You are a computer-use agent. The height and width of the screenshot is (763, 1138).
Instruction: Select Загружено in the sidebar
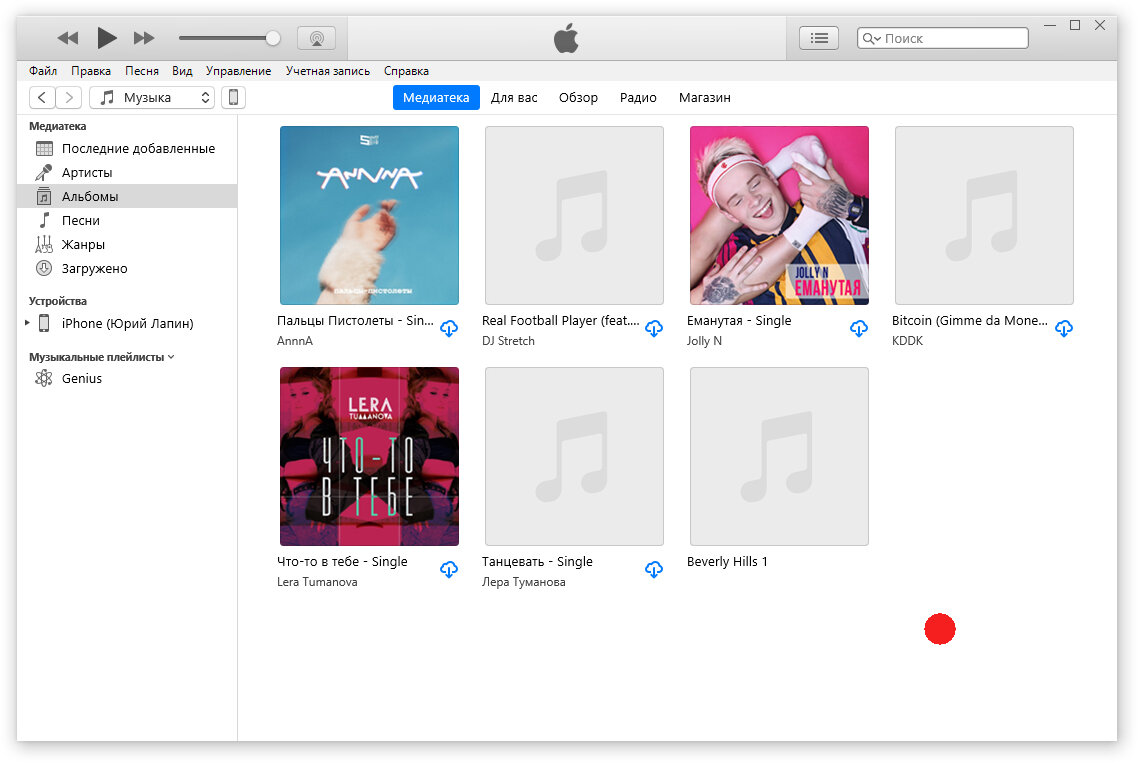click(x=127, y=268)
